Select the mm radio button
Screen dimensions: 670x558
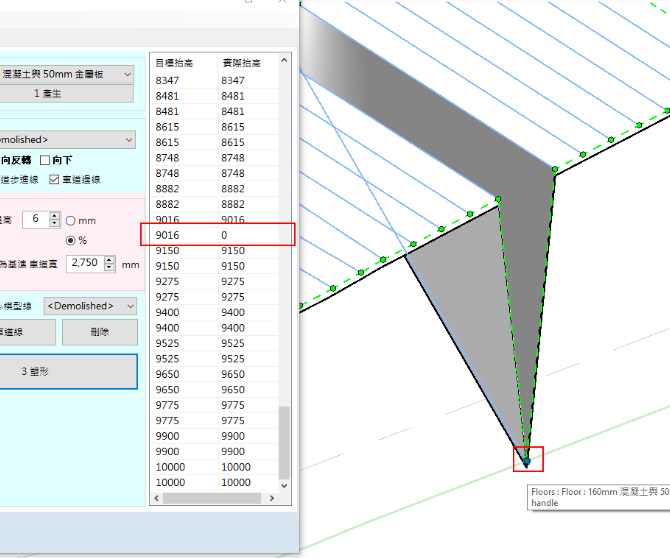point(71,220)
